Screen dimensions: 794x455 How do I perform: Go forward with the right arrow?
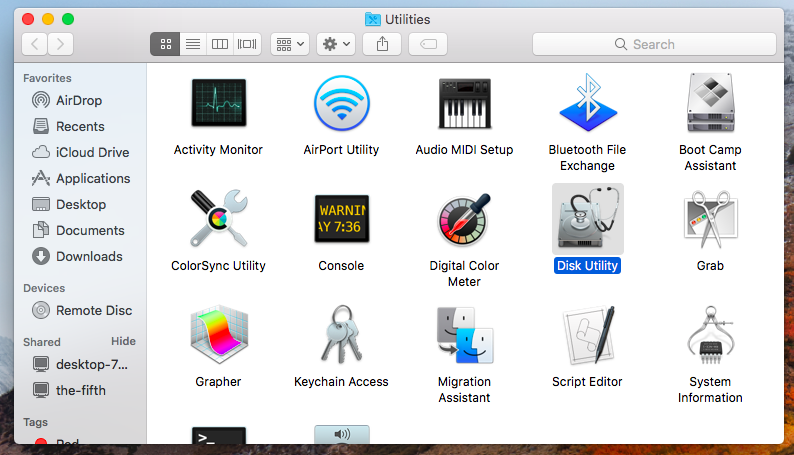pos(61,44)
